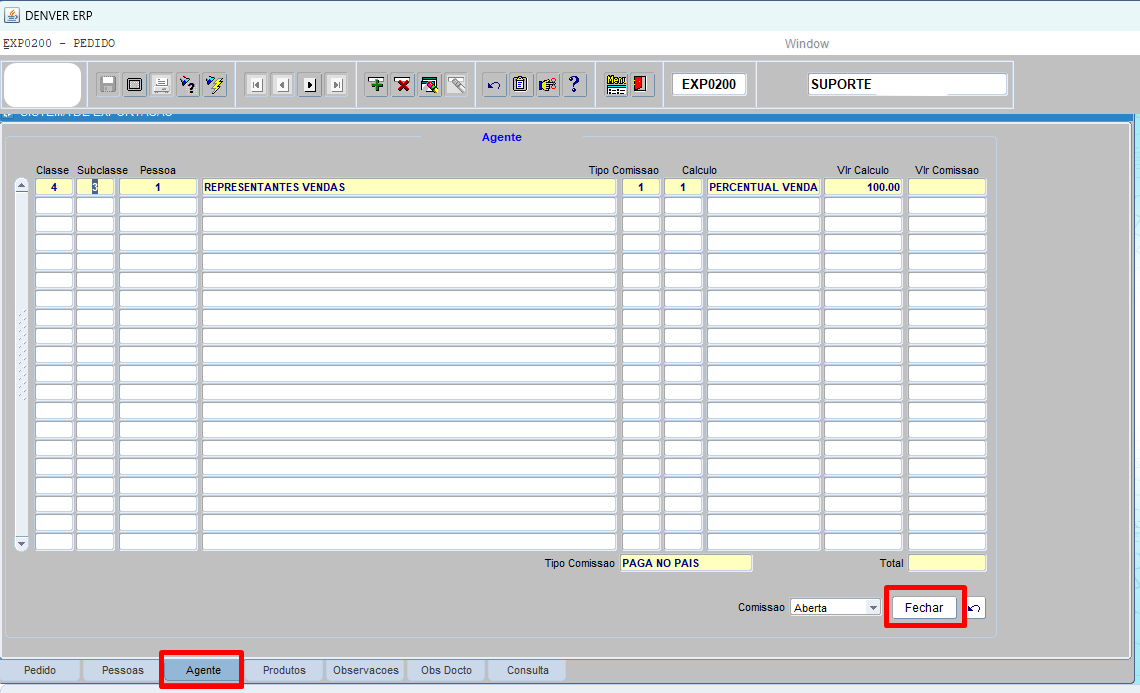The width and height of the screenshot is (1140, 693).
Task: Click the red exit door icon
Action: [x=642, y=85]
